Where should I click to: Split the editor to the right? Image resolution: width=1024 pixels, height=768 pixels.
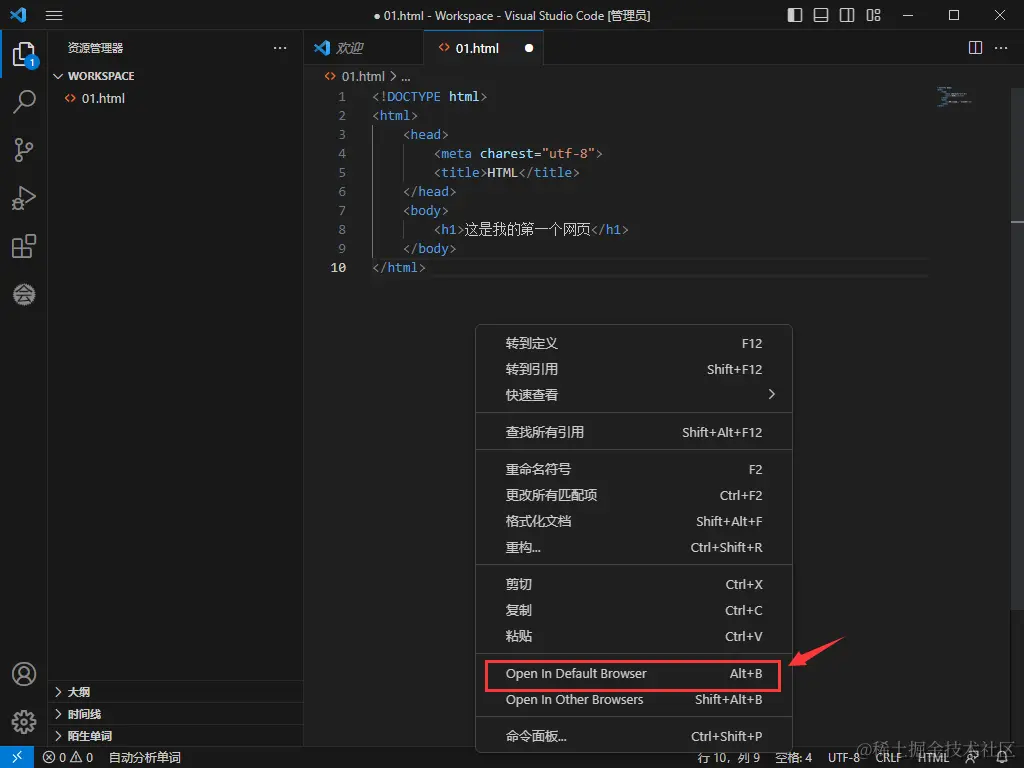(x=975, y=48)
